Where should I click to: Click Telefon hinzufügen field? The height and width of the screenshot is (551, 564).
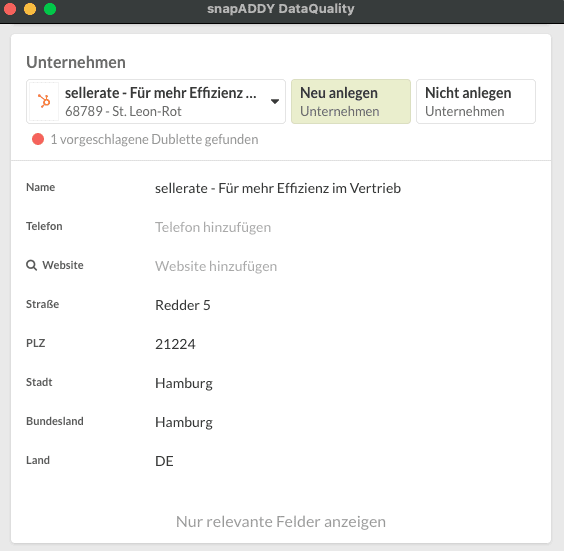(213, 227)
